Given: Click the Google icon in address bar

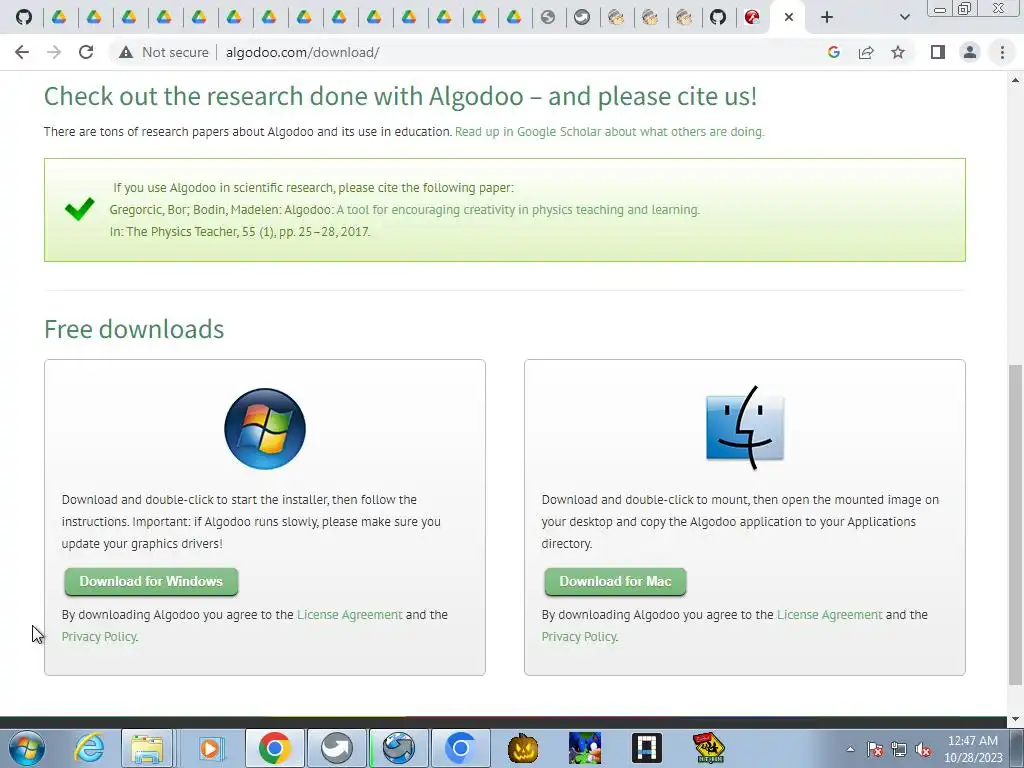Looking at the screenshot, I should (x=833, y=52).
